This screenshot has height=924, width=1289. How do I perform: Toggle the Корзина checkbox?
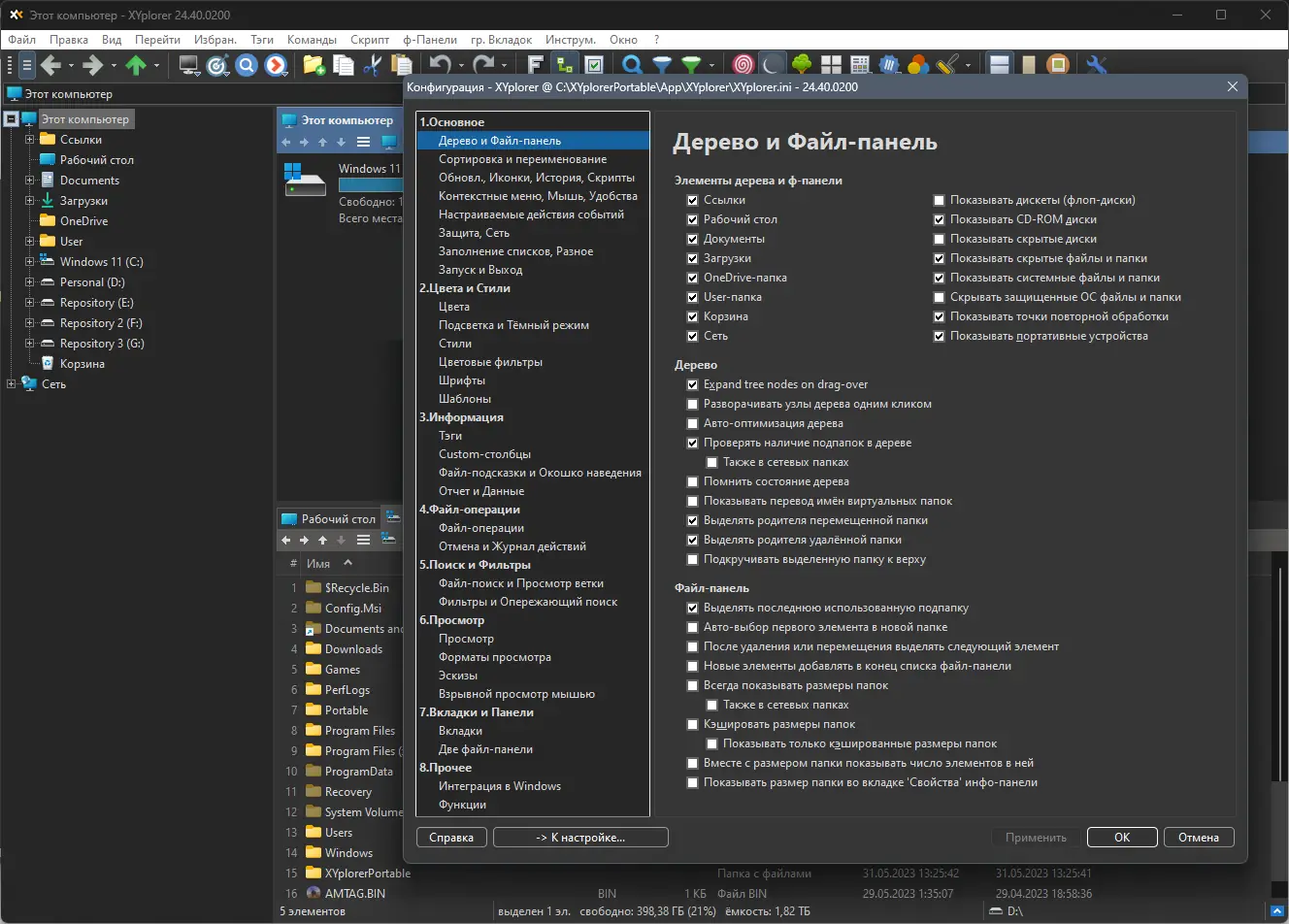[x=692, y=316]
